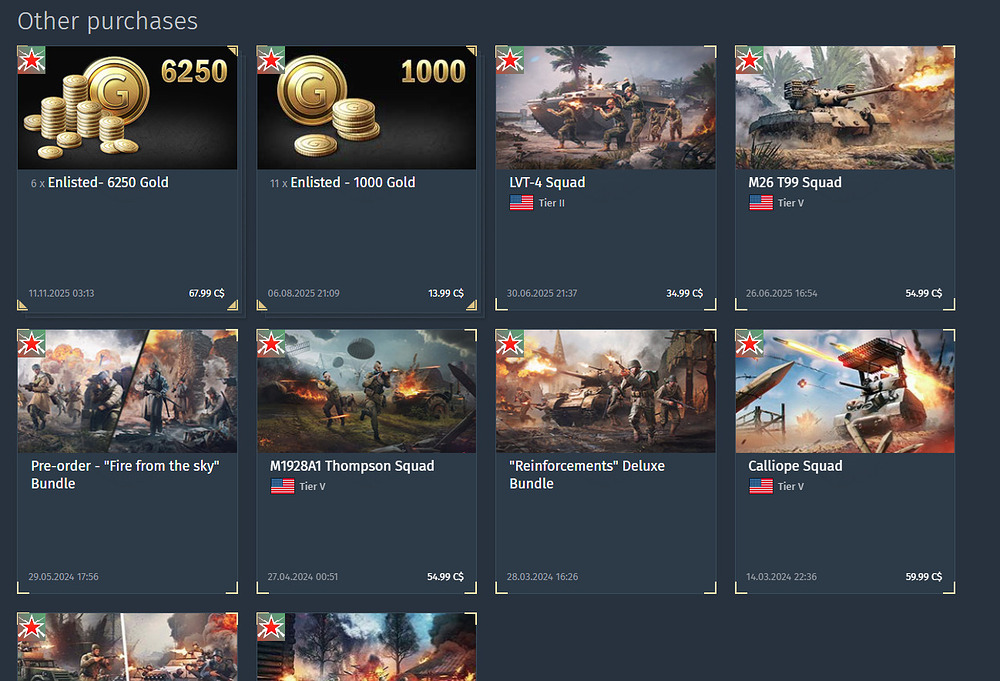This screenshot has width=1000, height=681.
Task: Open the 6250 gold coins thumbnail
Action: pyautogui.click(x=128, y=107)
